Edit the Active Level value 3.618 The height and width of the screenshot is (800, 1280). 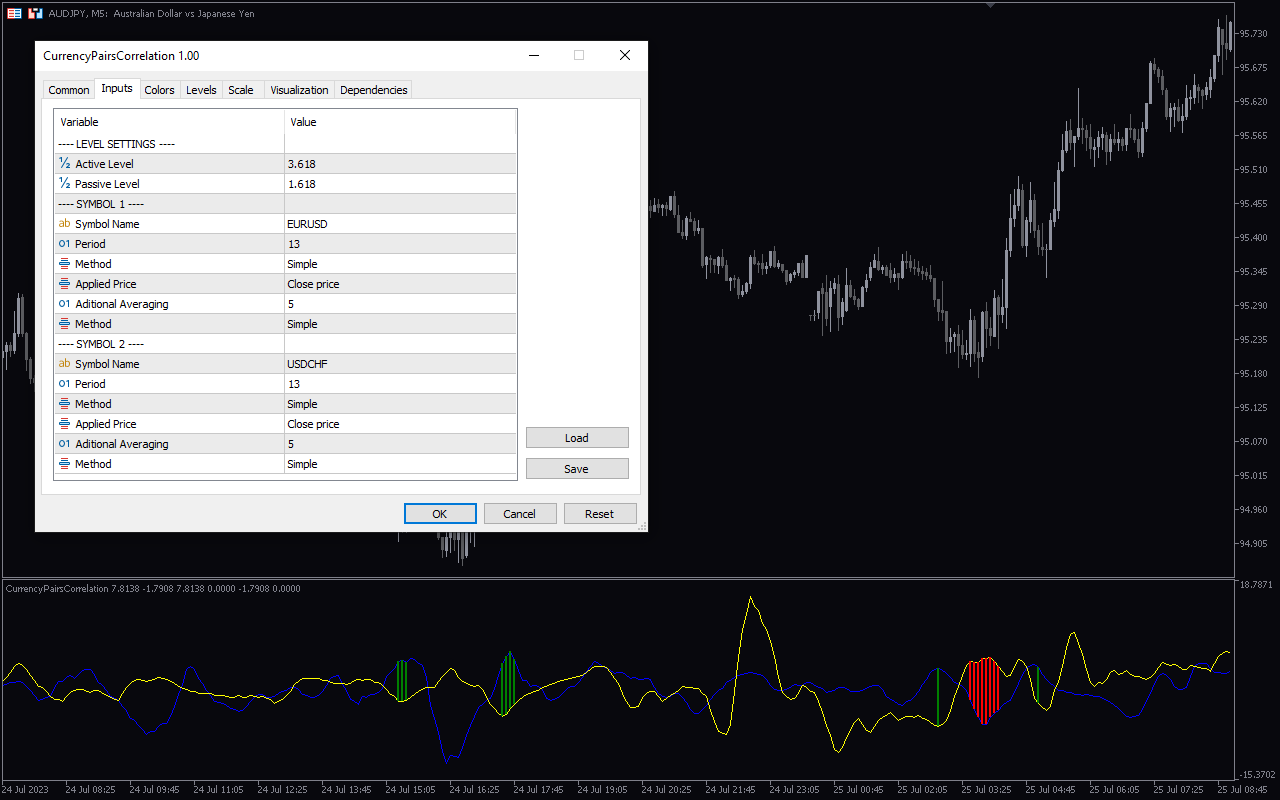[400, 164]
